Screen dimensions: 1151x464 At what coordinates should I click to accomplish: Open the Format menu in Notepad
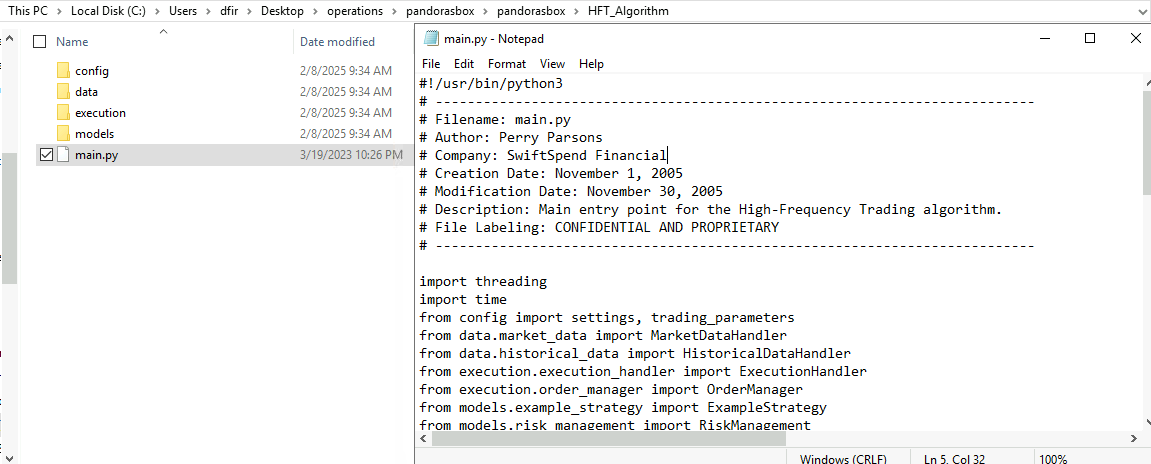(507, 64)
